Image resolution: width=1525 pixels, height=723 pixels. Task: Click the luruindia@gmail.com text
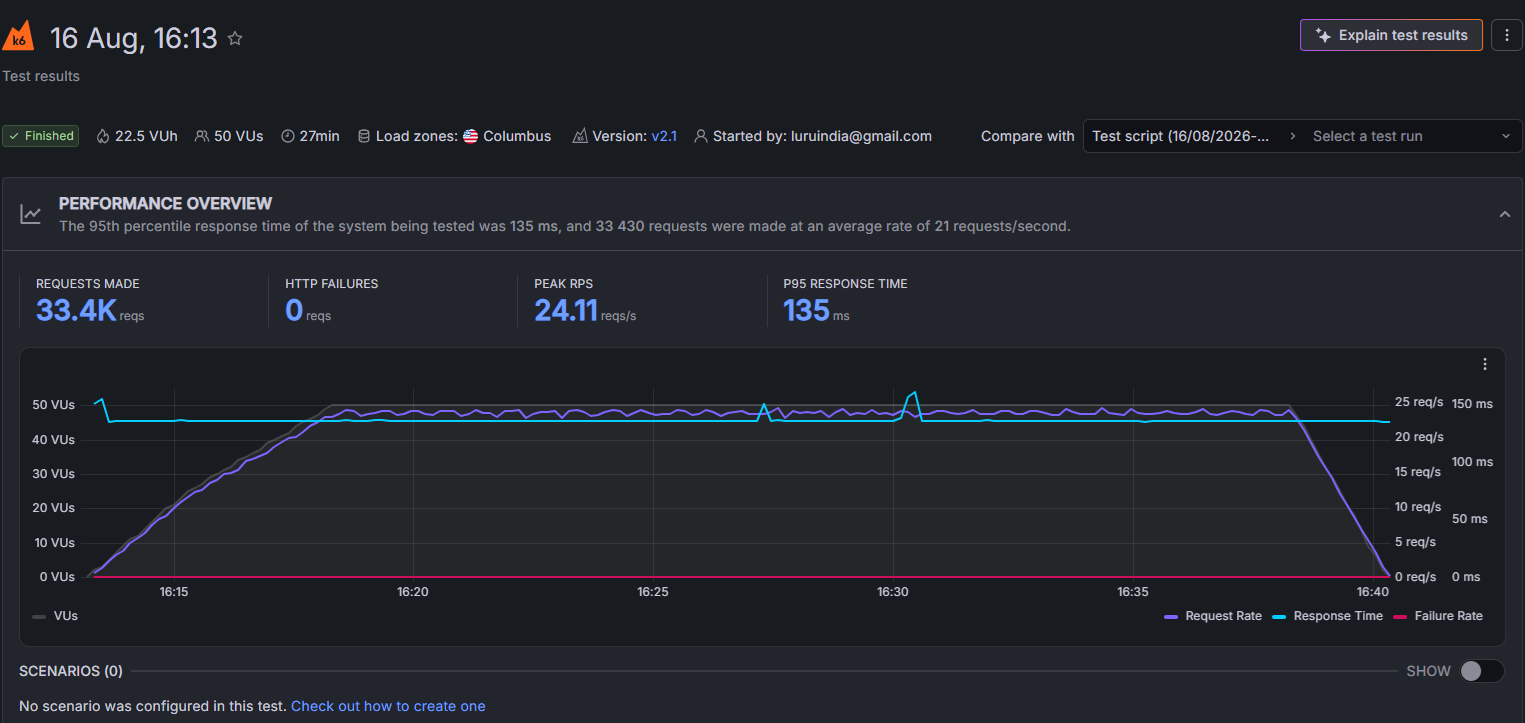(861, 136)
